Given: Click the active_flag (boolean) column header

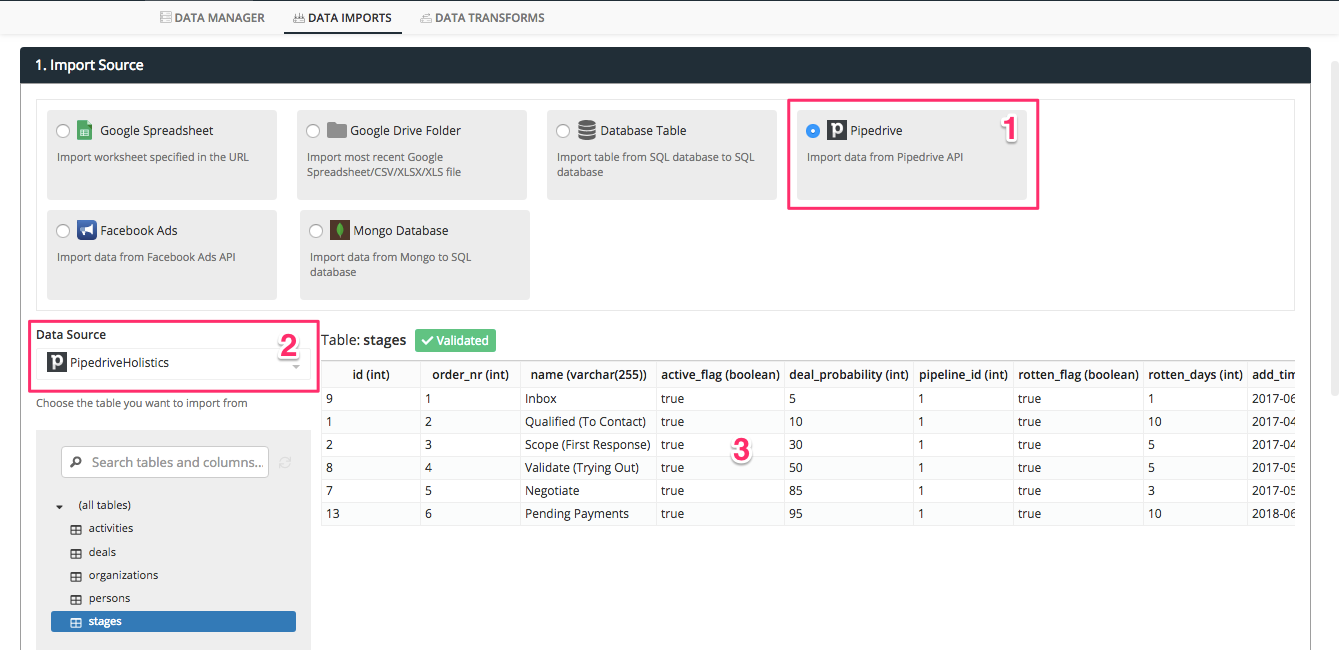Looking at the screenshot, I should (721, 375).
